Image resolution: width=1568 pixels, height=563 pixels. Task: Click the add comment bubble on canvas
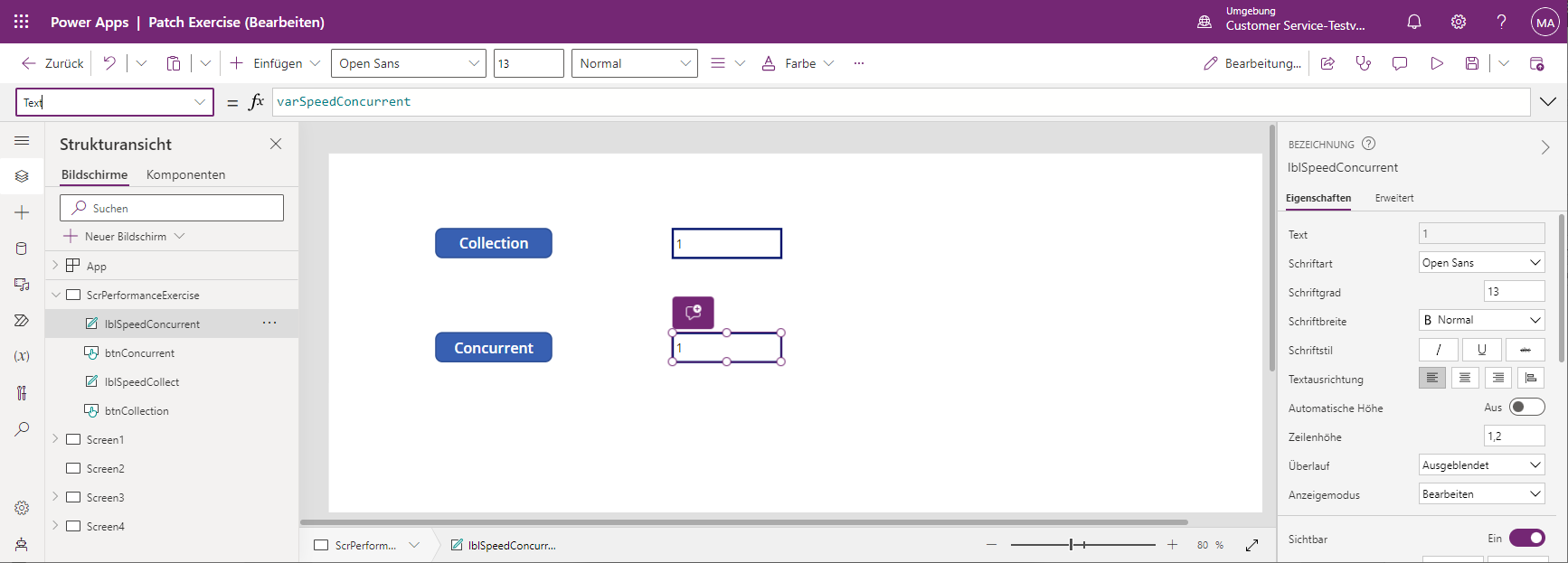click(x=694, y=312)
